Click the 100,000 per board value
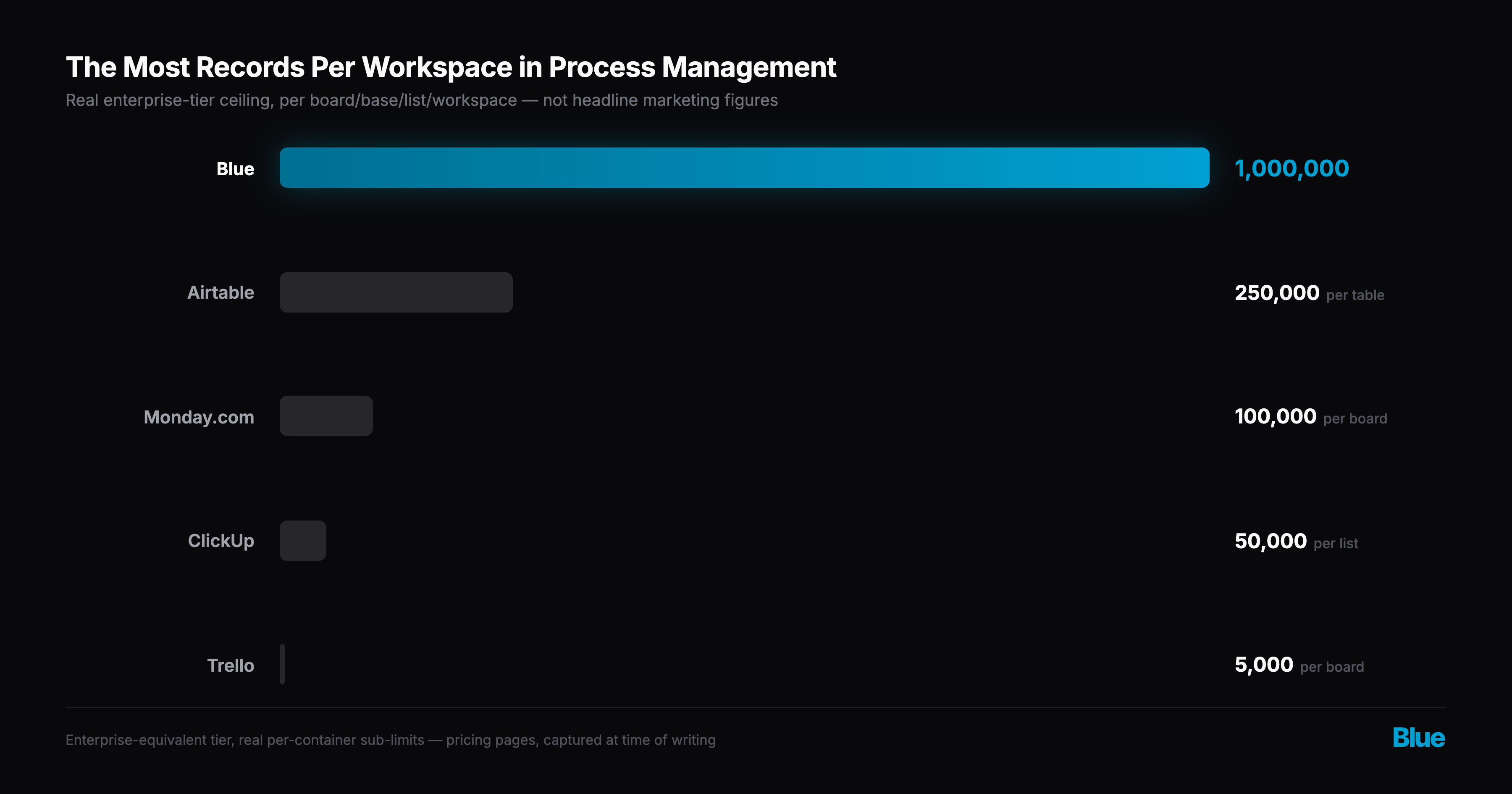This screenshot has height=794, width=1512. click(x=1311, y=417)
